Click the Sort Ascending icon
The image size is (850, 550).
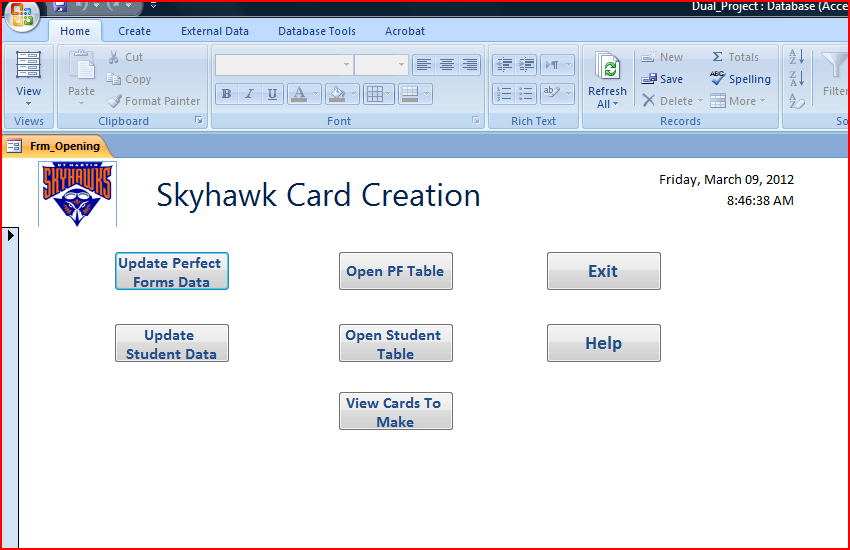(x=797, y=57)
